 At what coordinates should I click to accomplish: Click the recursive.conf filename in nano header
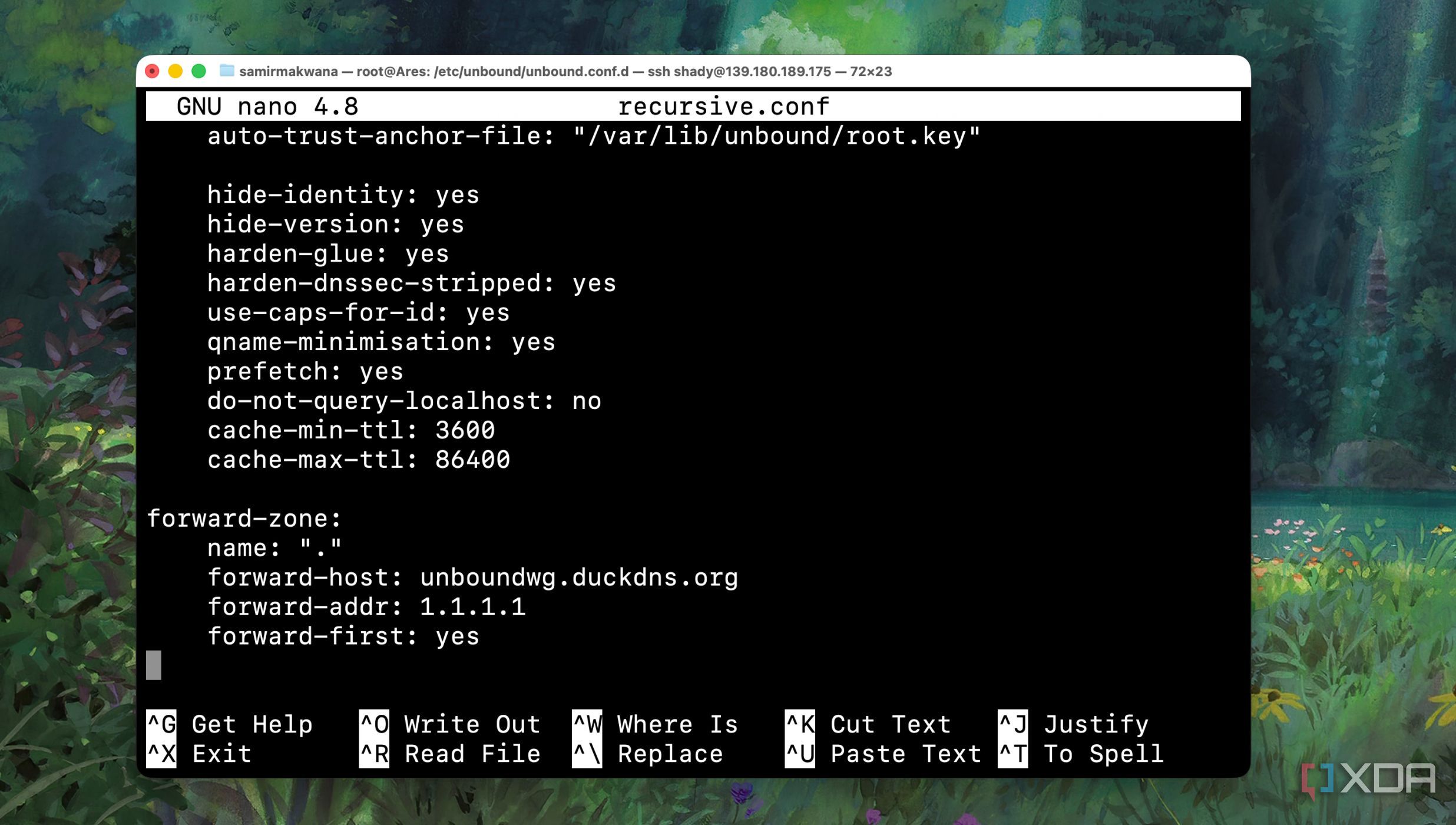pyautogui.click(x=723, y=107)
